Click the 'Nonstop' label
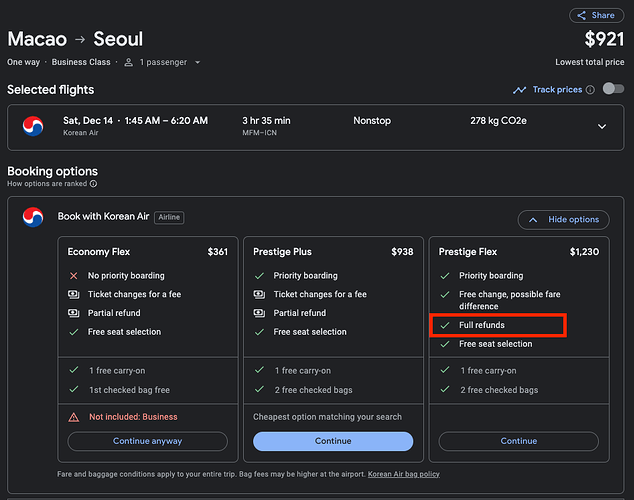This screenshot has height=500, width=634. (372, 121)
